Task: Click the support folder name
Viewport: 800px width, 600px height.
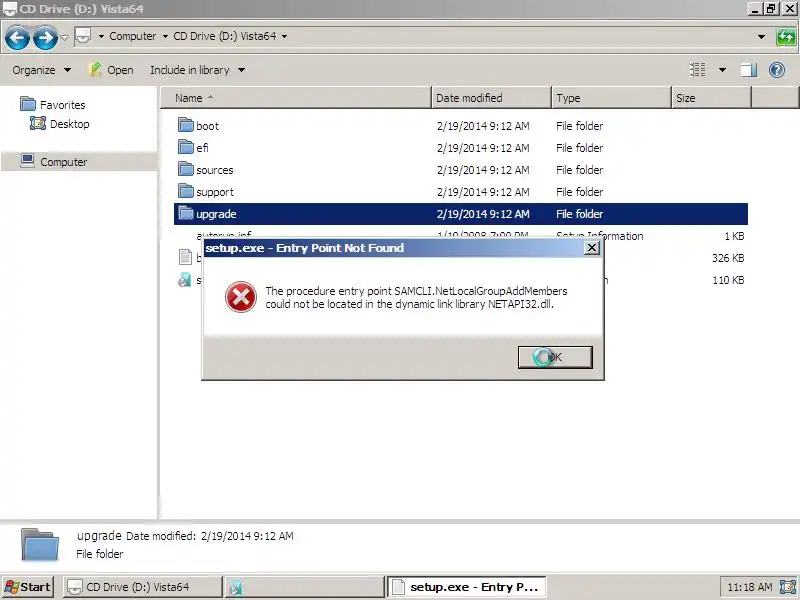Action: pos(215,192)
